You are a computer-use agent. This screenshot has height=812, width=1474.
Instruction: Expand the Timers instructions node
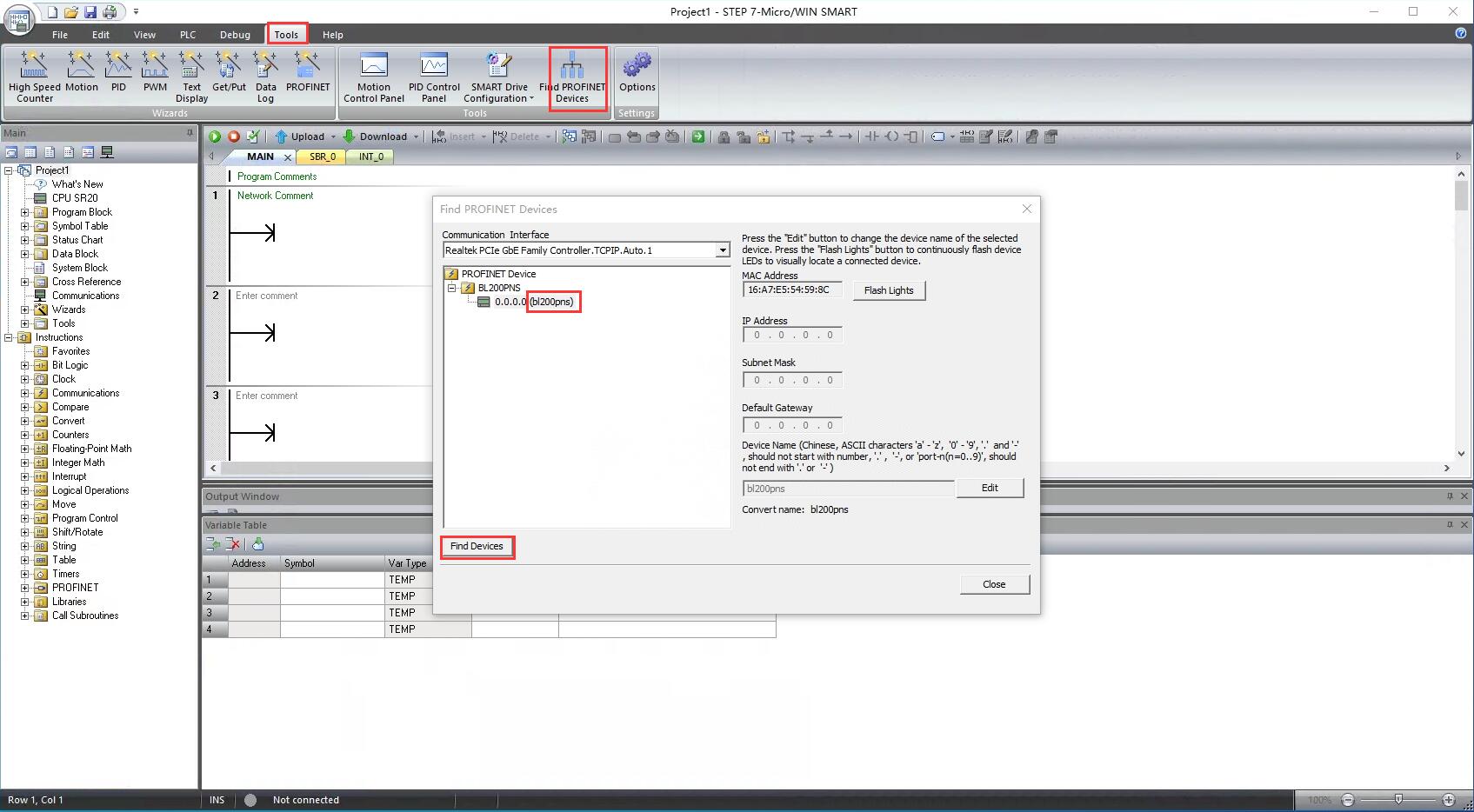(x=25, y=574)
